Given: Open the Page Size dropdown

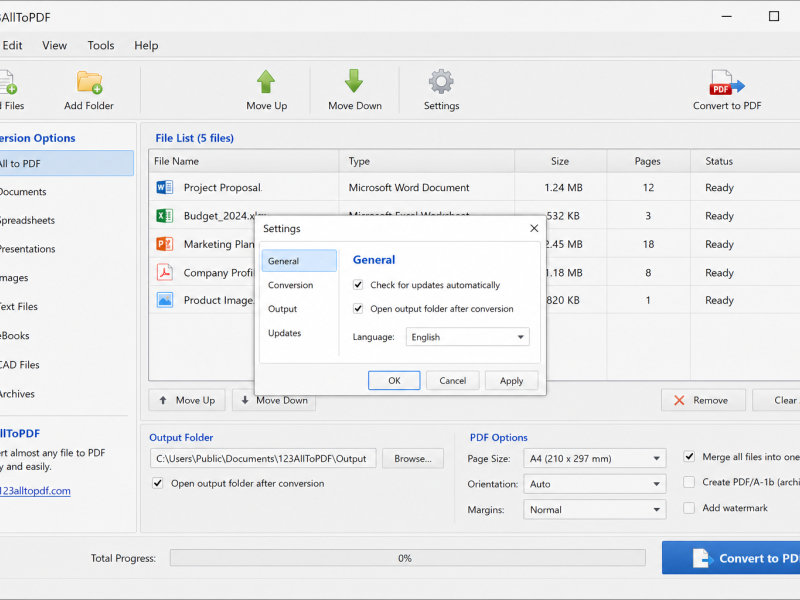Looking at the screenshot, I should coord(594,458).
